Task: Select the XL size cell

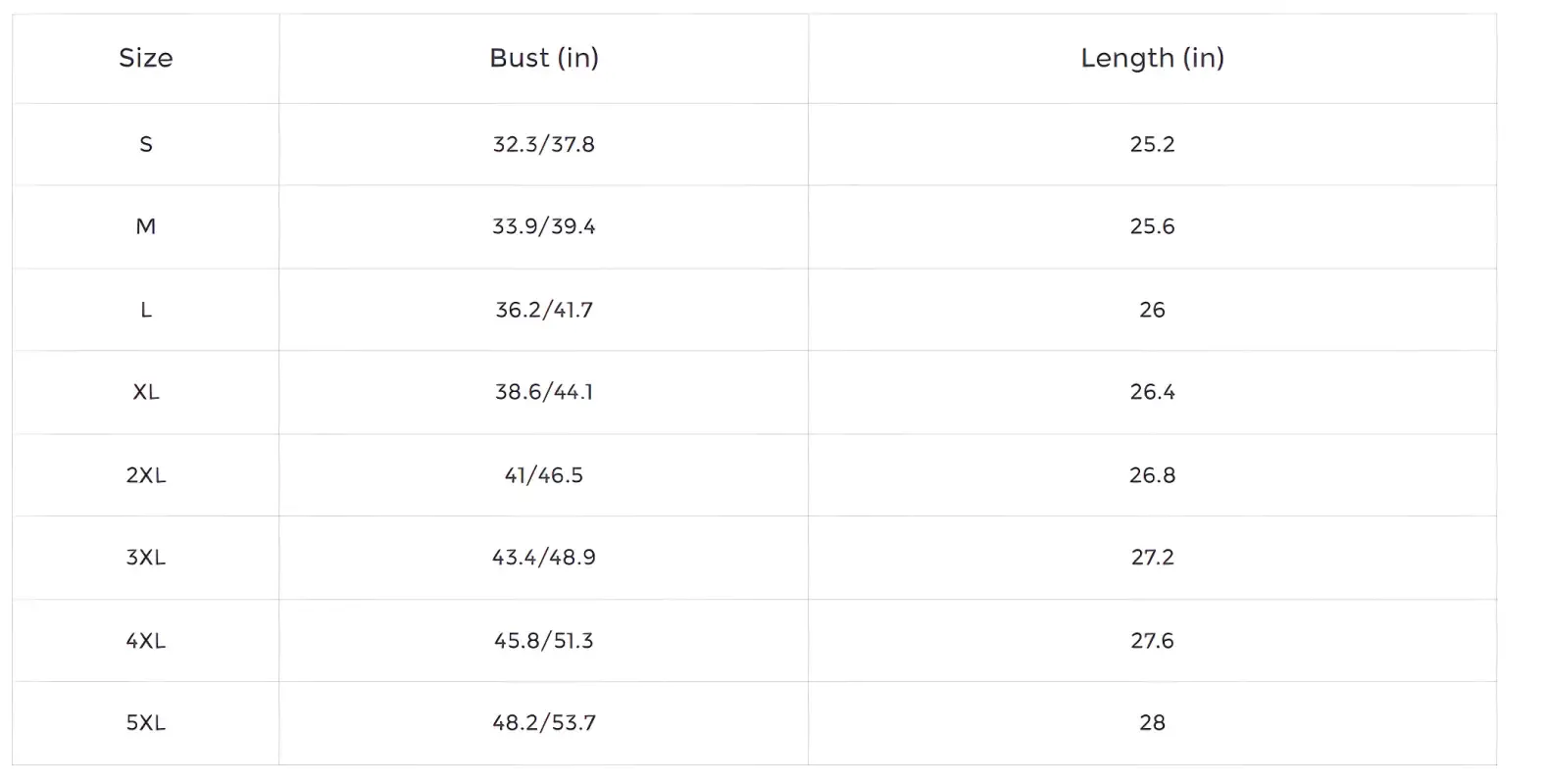Action: coord(145,392)
